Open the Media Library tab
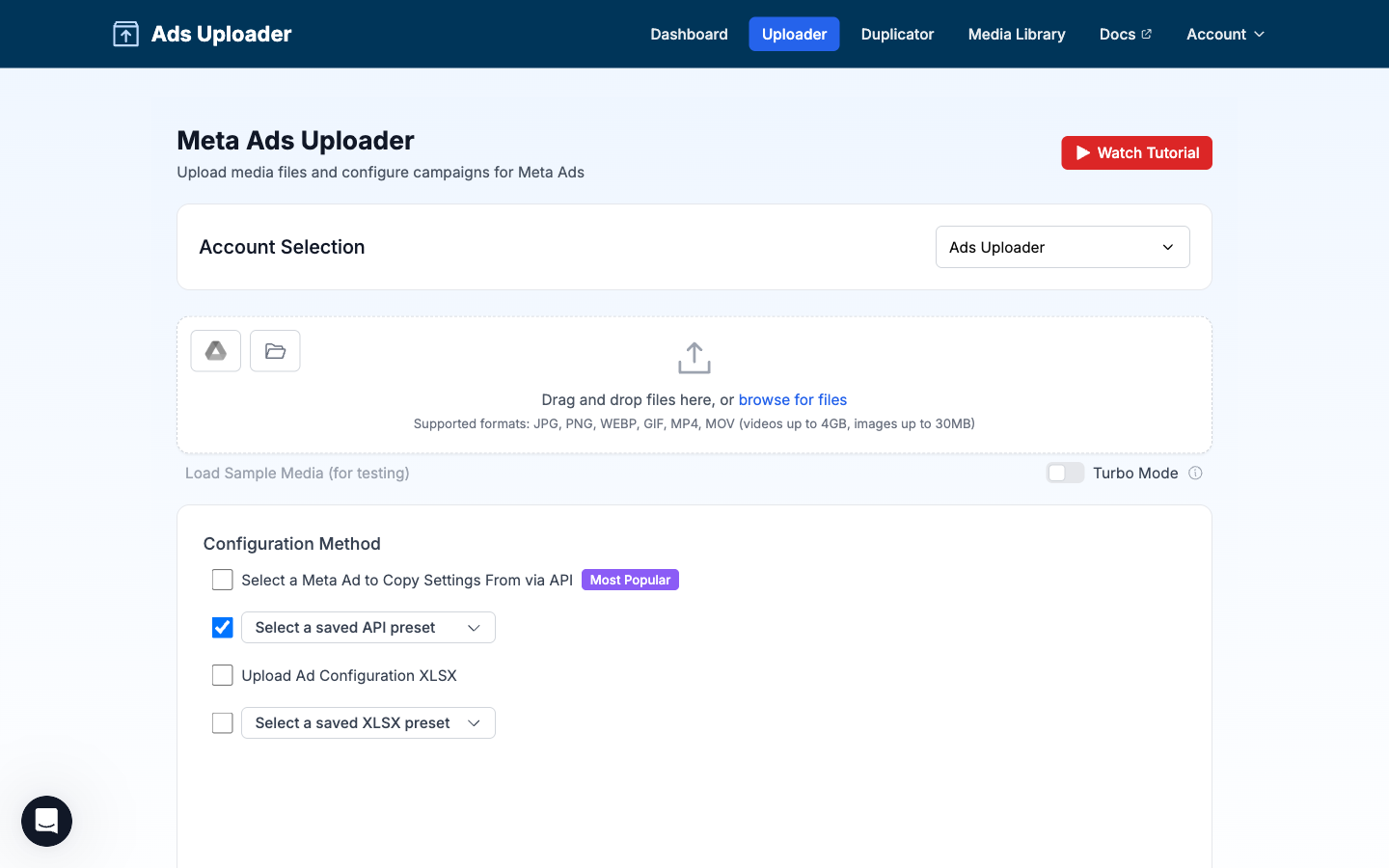 [x=1017, y=34]
